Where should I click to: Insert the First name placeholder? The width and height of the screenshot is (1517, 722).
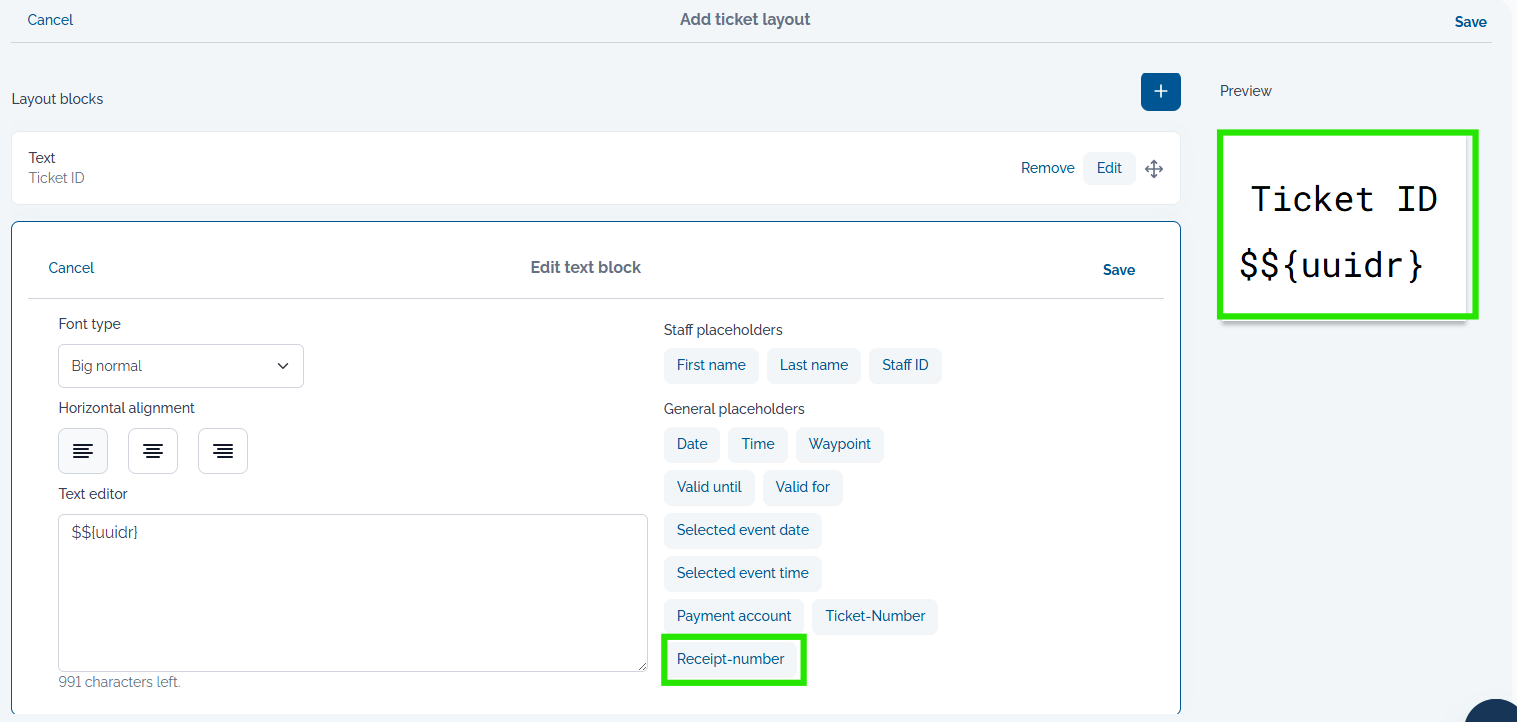[711, 365]
